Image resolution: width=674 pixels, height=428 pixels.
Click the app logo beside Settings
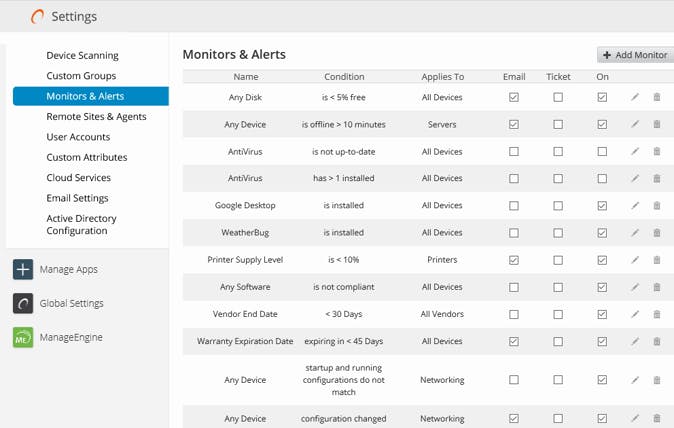38,16
